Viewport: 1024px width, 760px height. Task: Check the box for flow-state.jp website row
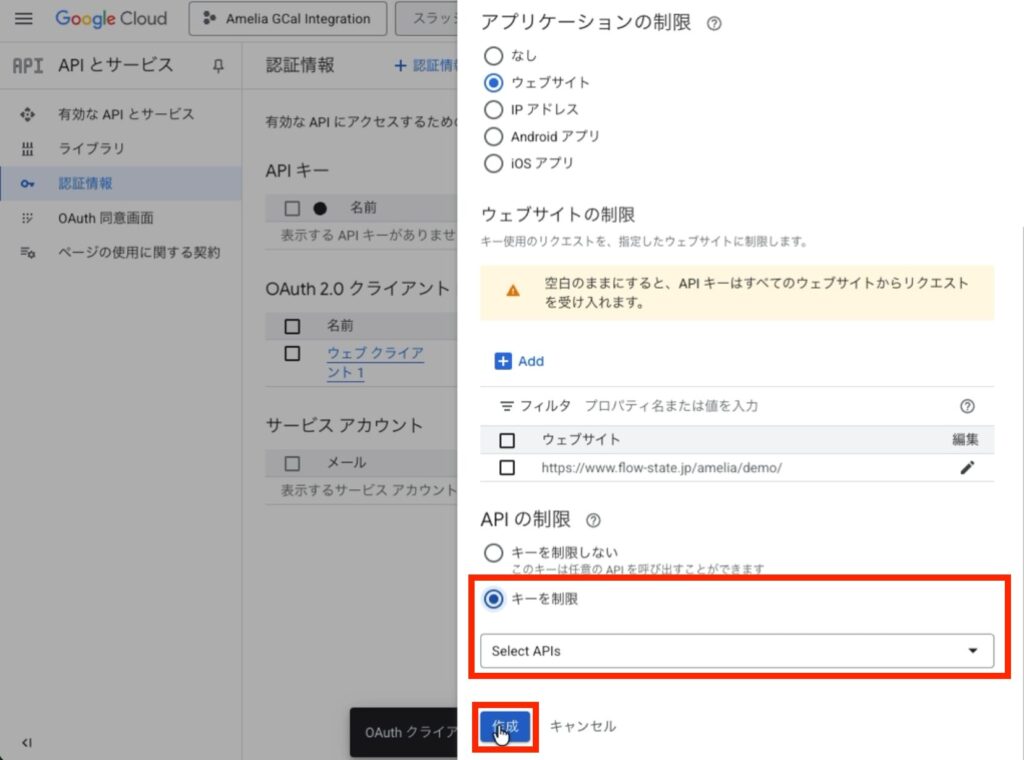507,467
